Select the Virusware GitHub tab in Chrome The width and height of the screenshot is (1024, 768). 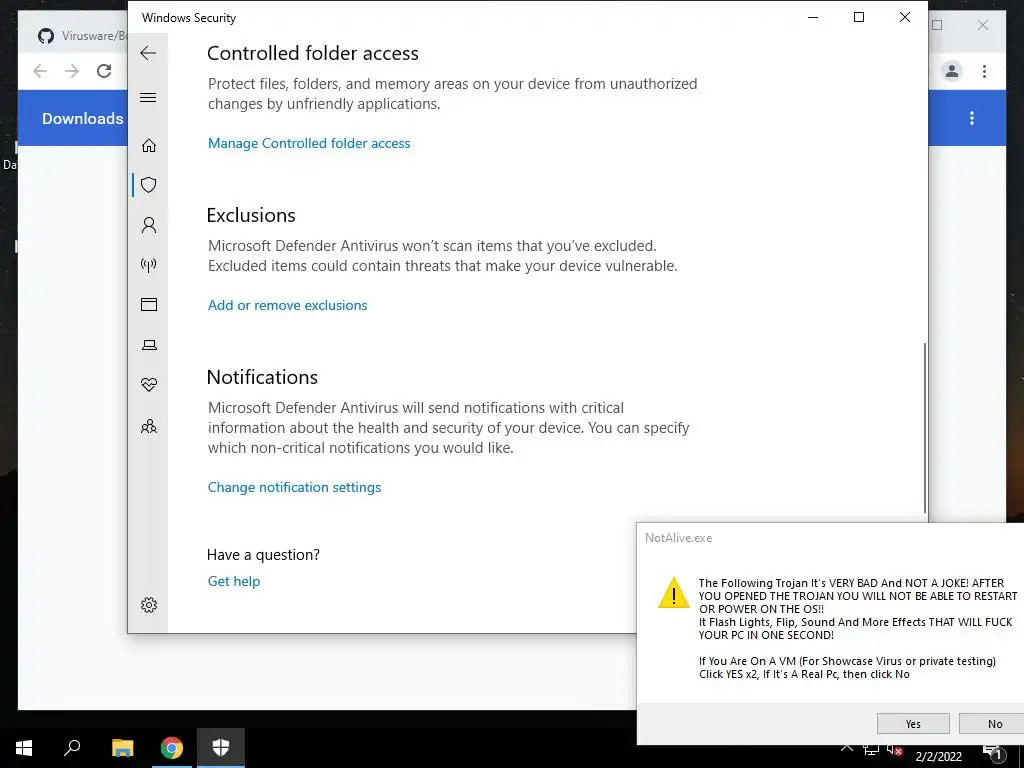[x=82, y=35]
